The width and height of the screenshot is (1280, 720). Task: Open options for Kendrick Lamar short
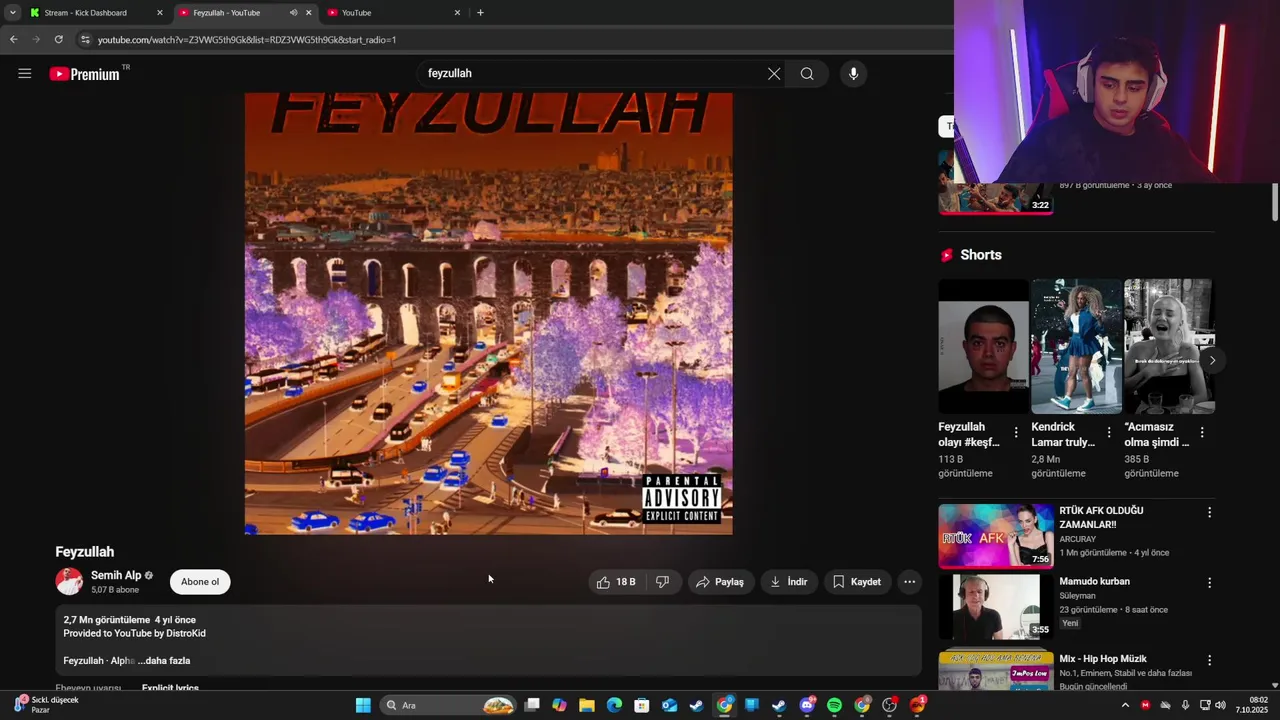pos(1109,433)
